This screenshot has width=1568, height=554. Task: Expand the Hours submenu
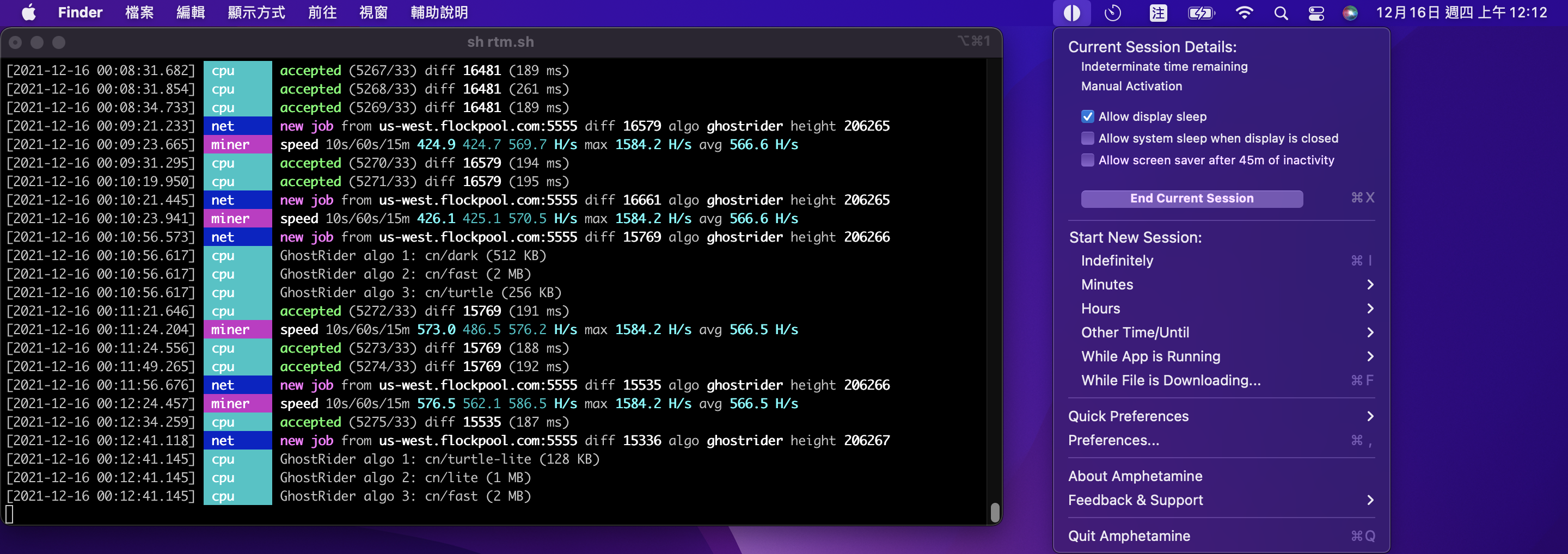[x=1221, y=309]
